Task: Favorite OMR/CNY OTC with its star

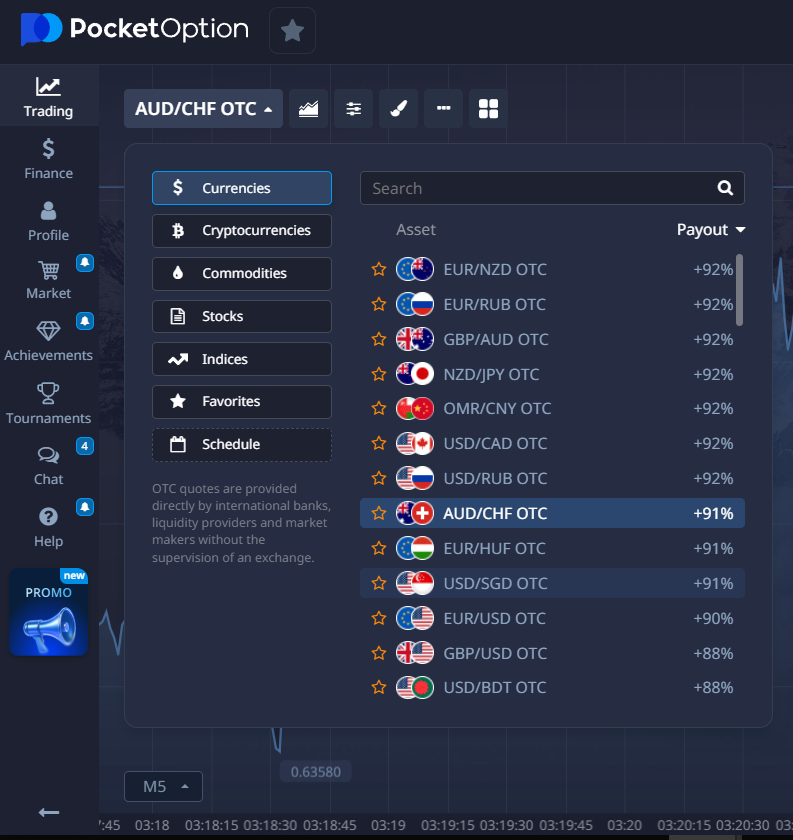Action: point(379,408)
